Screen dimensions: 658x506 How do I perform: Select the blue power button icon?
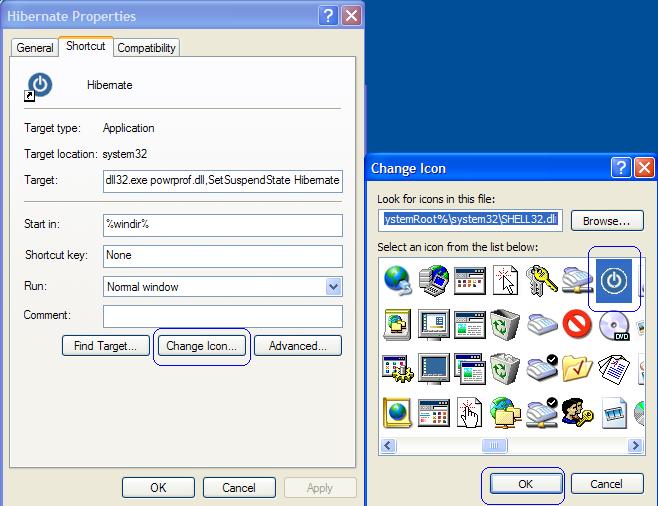(614, 280)
